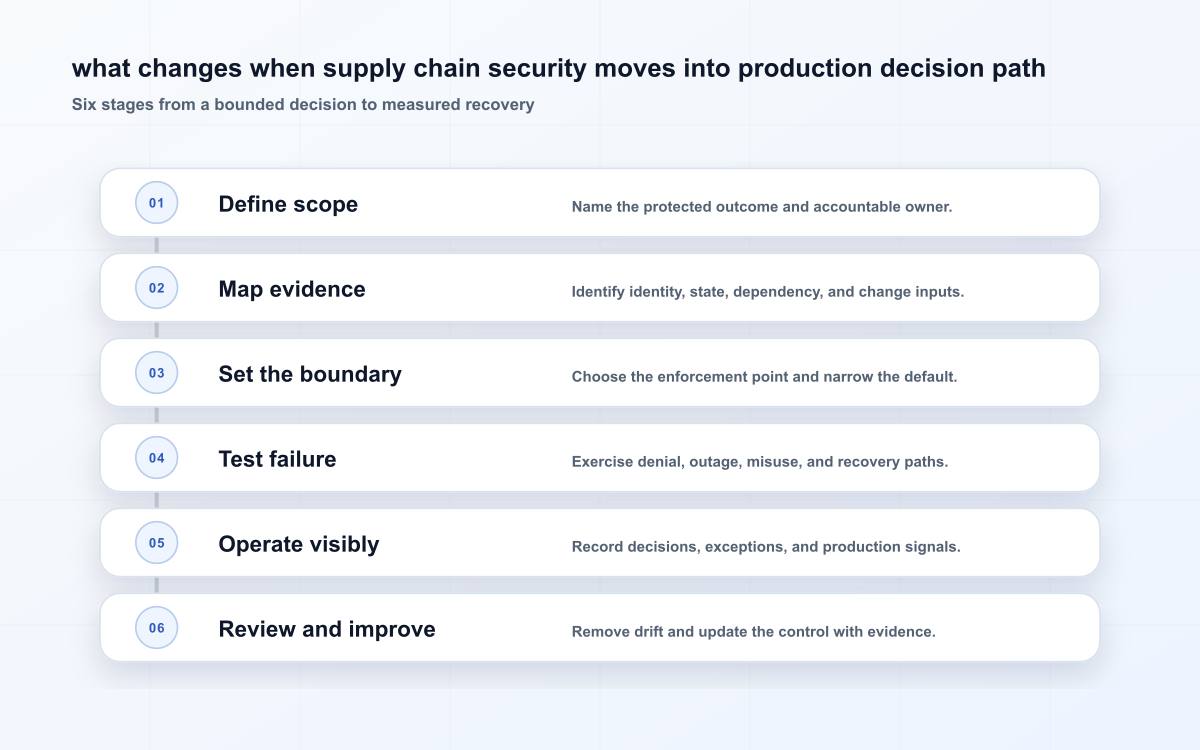The height and width of the screenshot is (750, 1200).
Task: Select the Review and improve heading
Action: [327, 629]
